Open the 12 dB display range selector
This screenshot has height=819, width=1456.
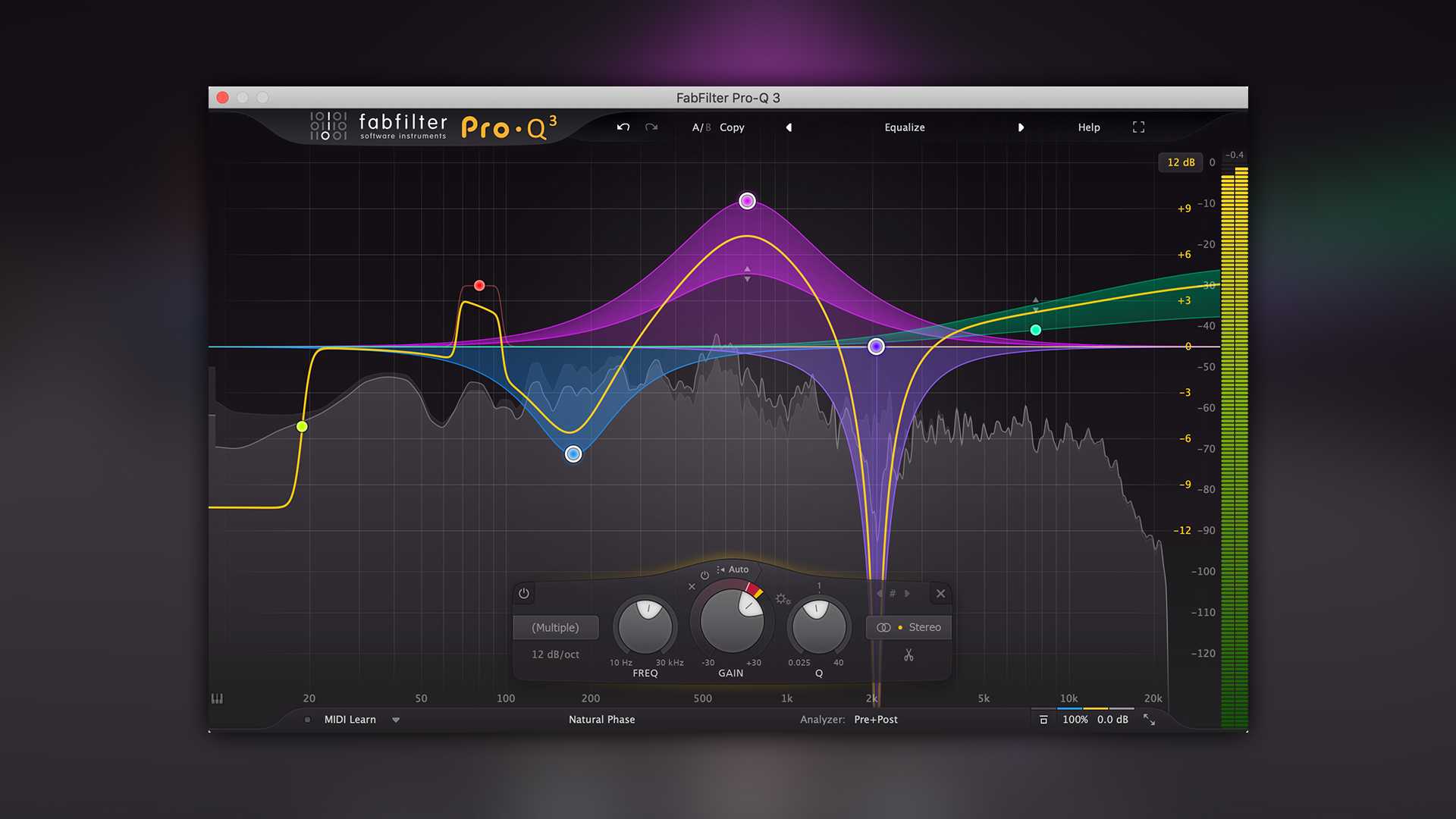tap(1181, 162)
